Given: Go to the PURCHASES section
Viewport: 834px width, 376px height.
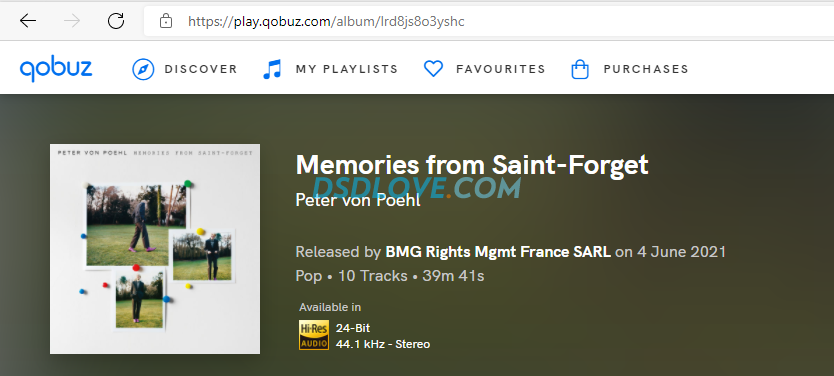Looking at the screenshot, I should 646,69.
